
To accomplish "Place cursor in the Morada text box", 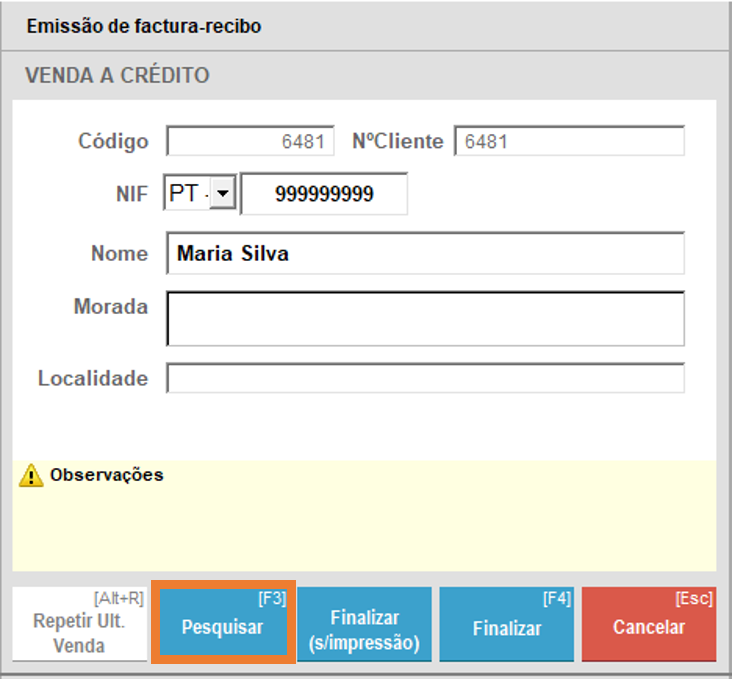I will 425,319.
